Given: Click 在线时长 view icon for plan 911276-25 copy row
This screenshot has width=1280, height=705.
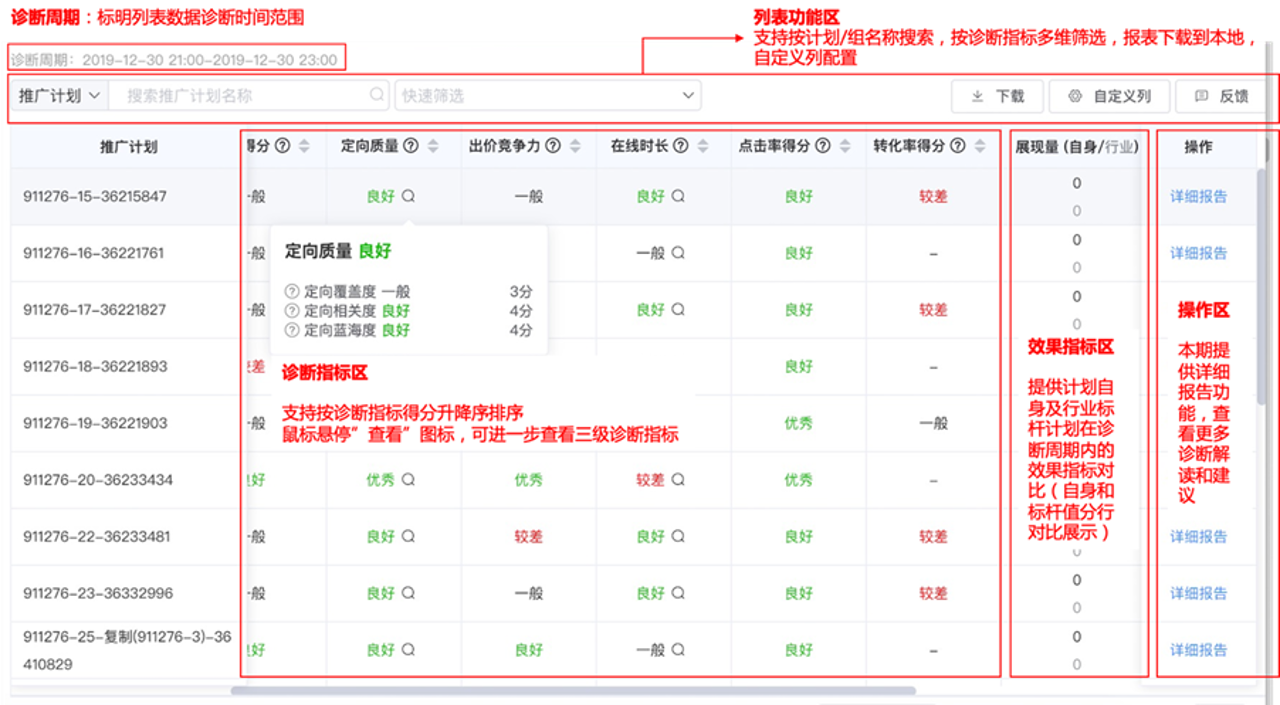Looking at the screenshot, I should (678, 650).
